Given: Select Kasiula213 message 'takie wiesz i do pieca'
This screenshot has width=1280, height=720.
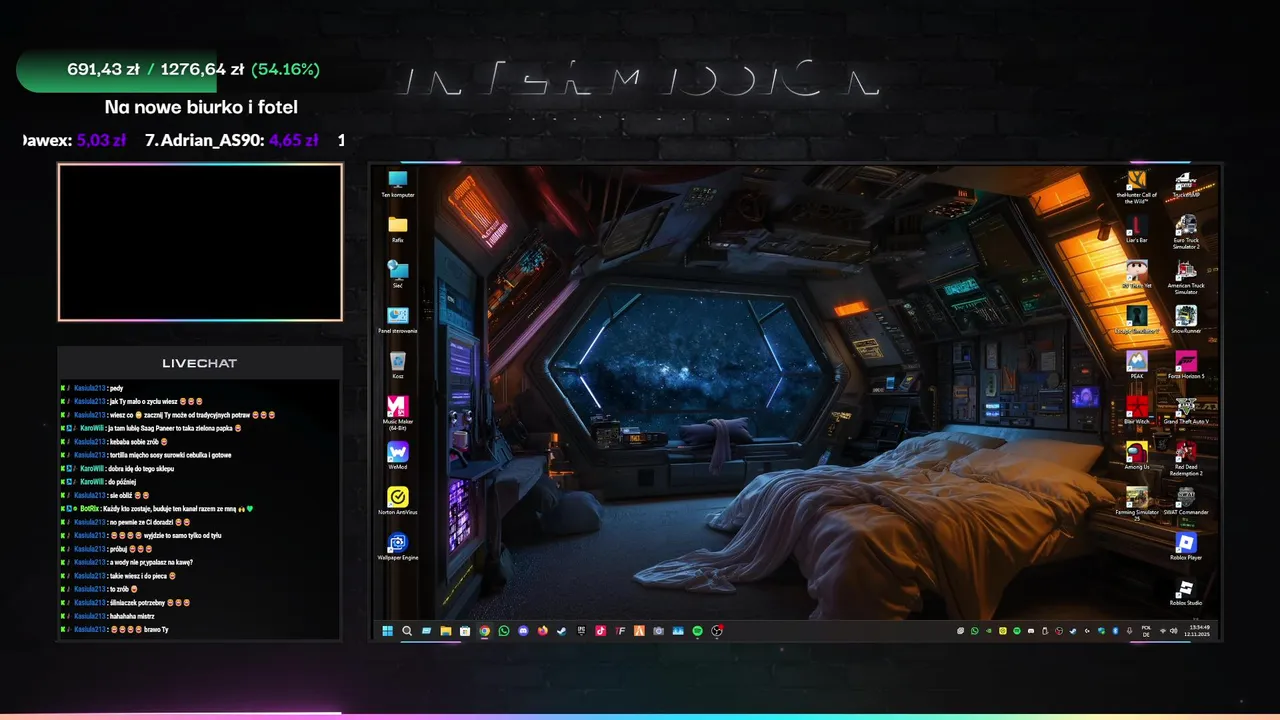Looking at the screenshot, I should tap(118, 576).
